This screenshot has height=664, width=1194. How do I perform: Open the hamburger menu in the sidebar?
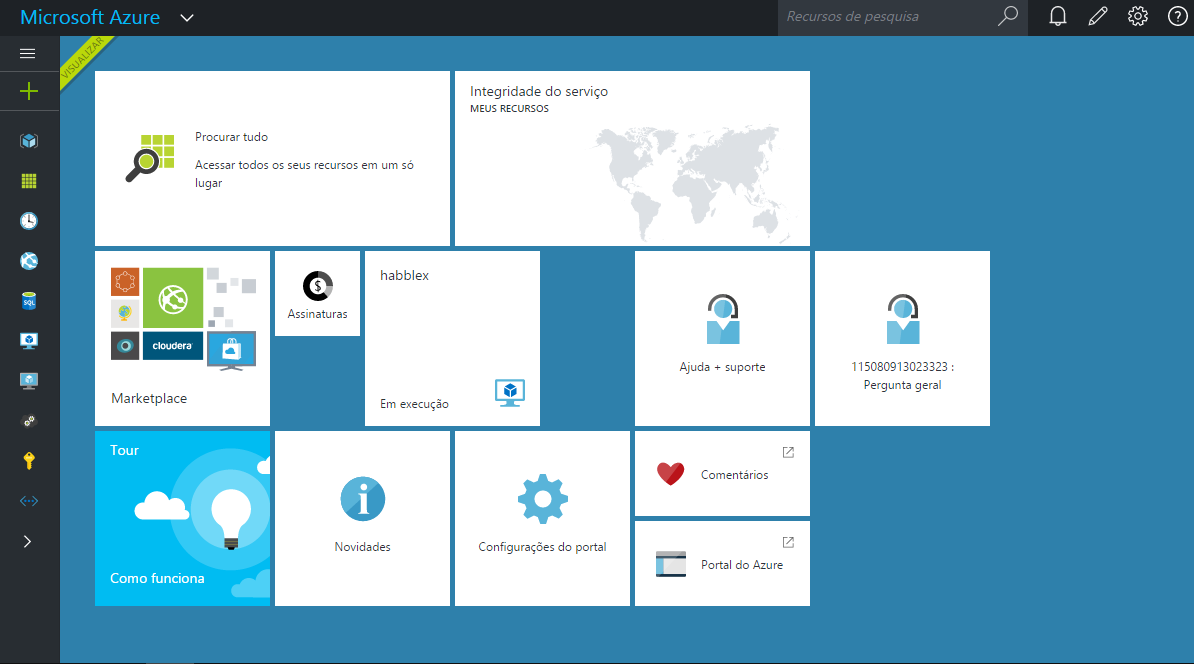click(27, 53)
